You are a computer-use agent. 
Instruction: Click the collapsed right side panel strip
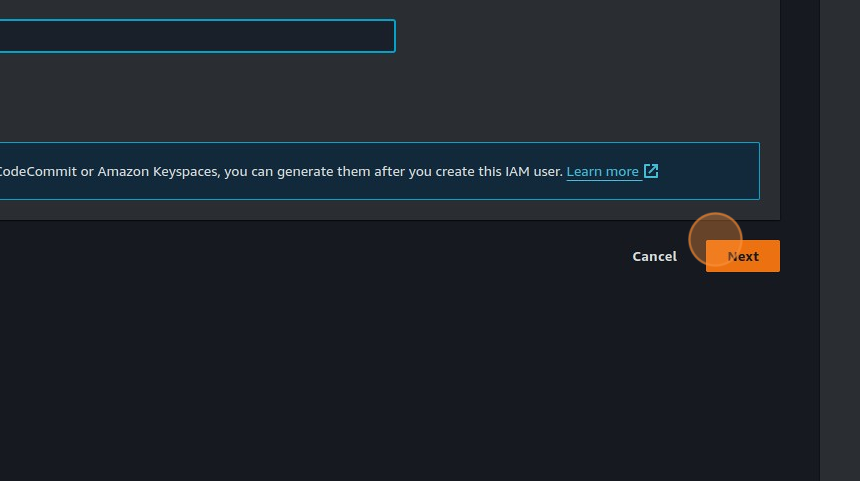[x=839, y=240]
